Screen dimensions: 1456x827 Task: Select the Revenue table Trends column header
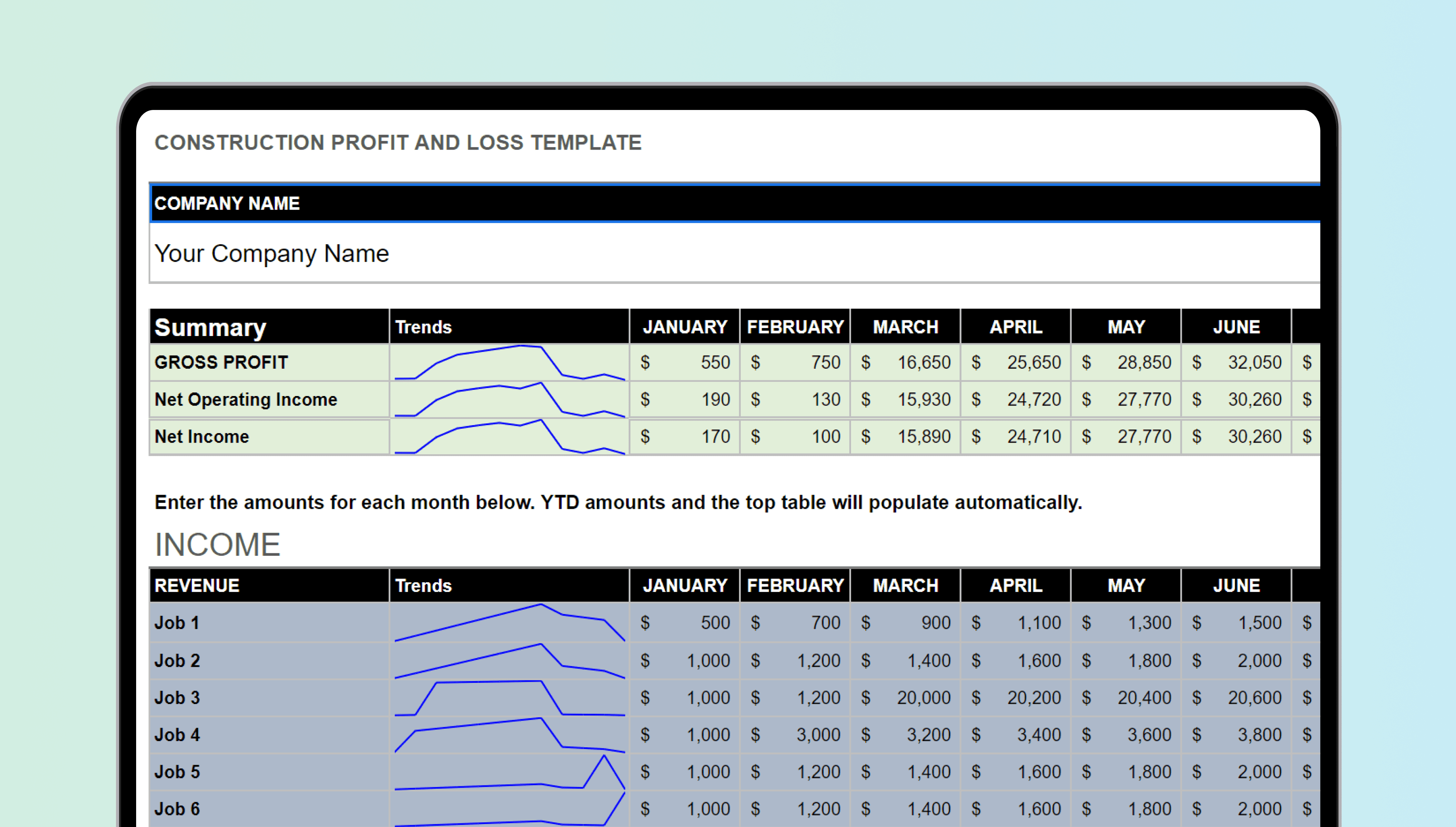pyautogui.click(x=509, y=585)
